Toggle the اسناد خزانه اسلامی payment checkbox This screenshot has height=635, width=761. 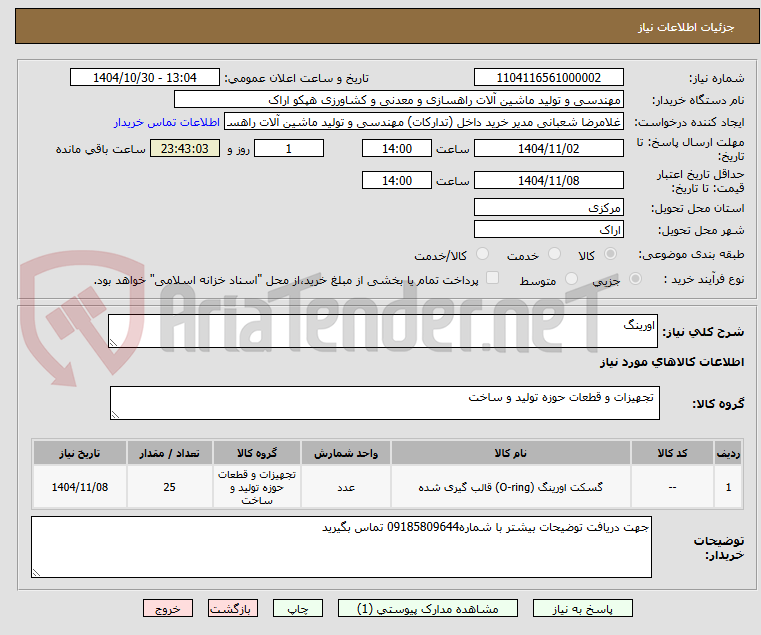(x=492, y=278)
